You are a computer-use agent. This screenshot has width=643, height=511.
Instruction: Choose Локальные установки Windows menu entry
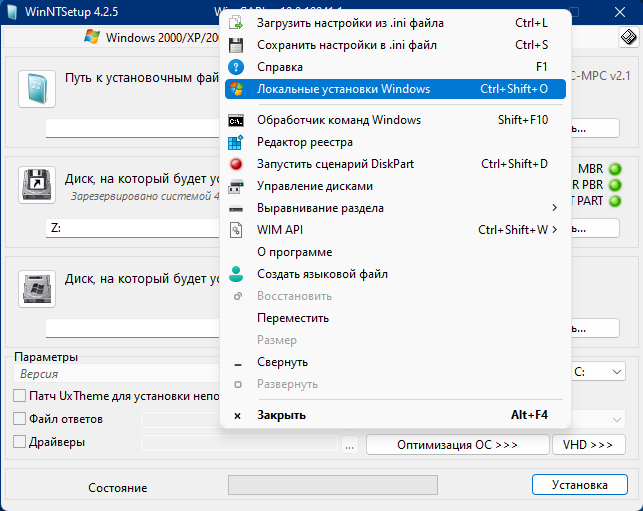tap(395, 89)
